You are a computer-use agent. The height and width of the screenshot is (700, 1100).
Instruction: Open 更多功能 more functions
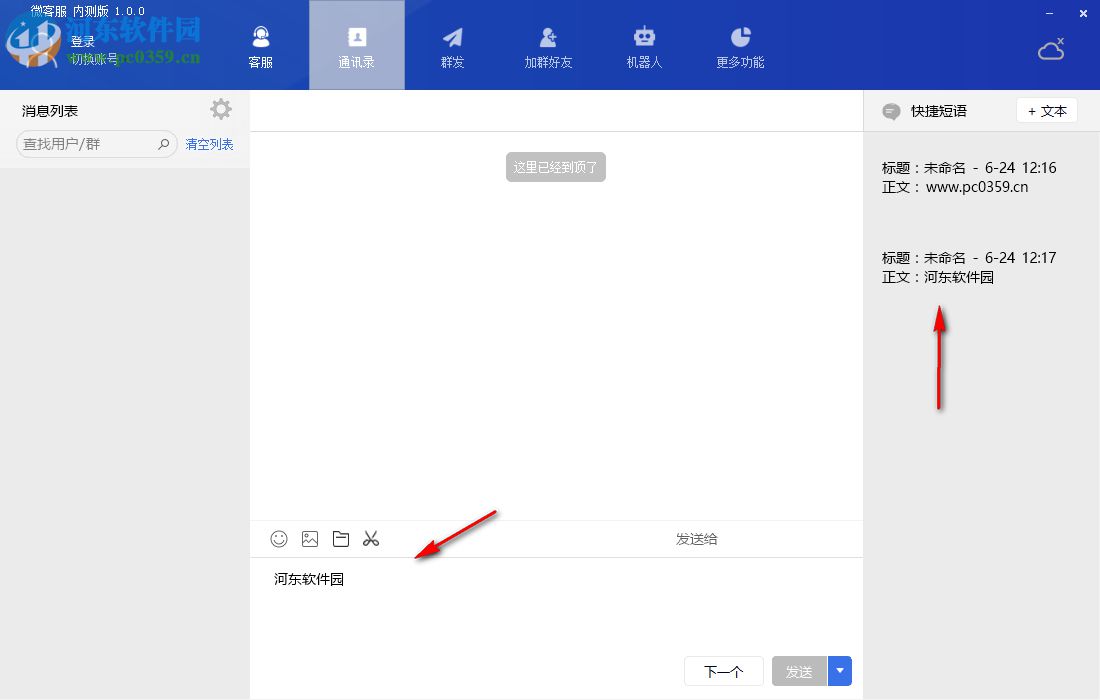coord(740,45)
